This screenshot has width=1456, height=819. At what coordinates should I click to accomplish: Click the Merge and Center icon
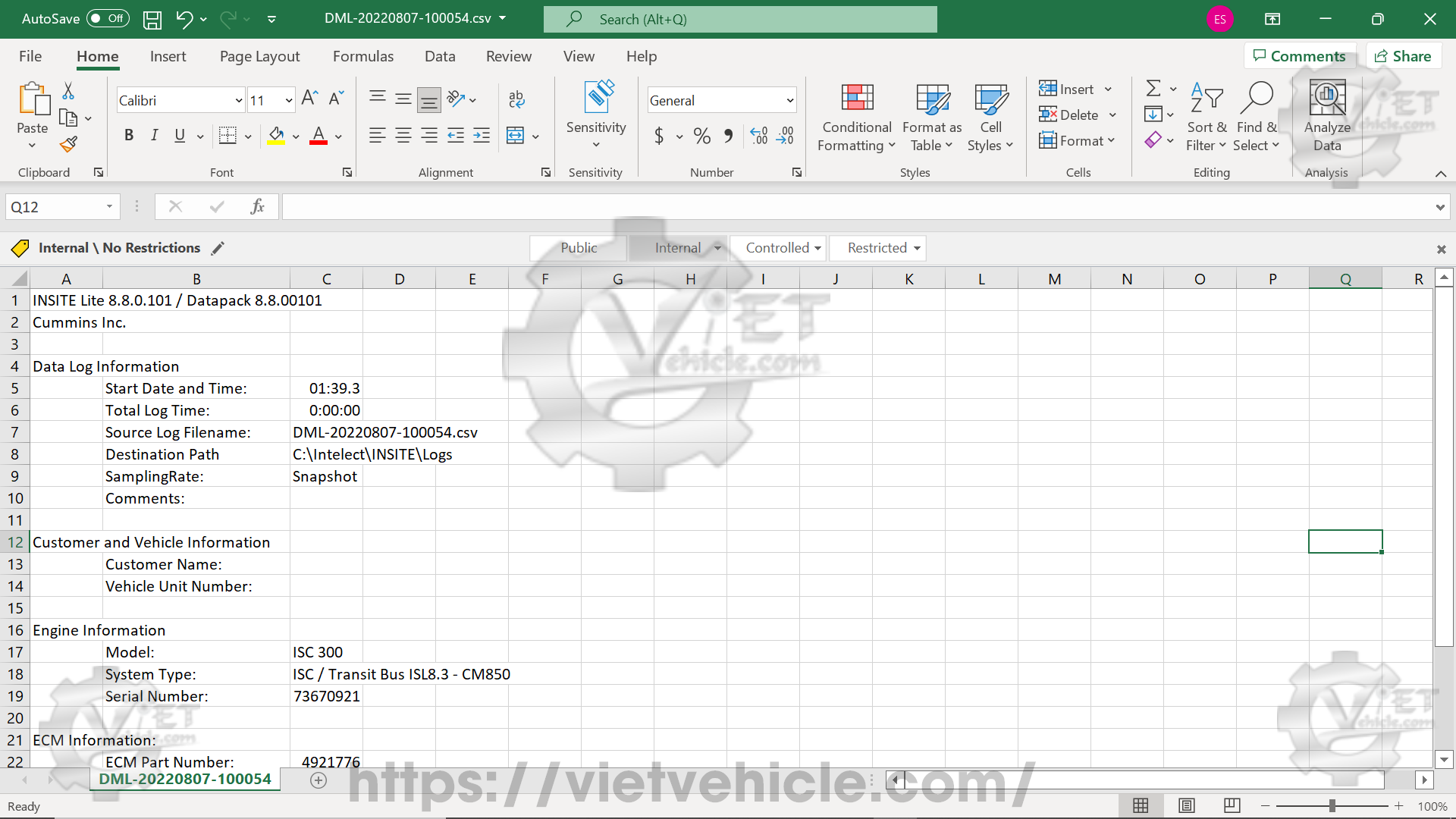pos(516,136)
